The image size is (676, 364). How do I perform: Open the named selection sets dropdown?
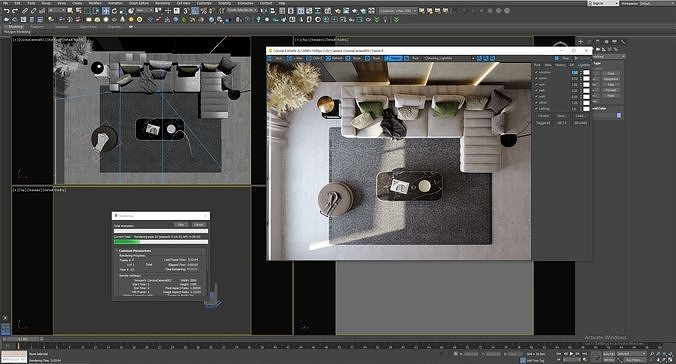click(242, 10)
